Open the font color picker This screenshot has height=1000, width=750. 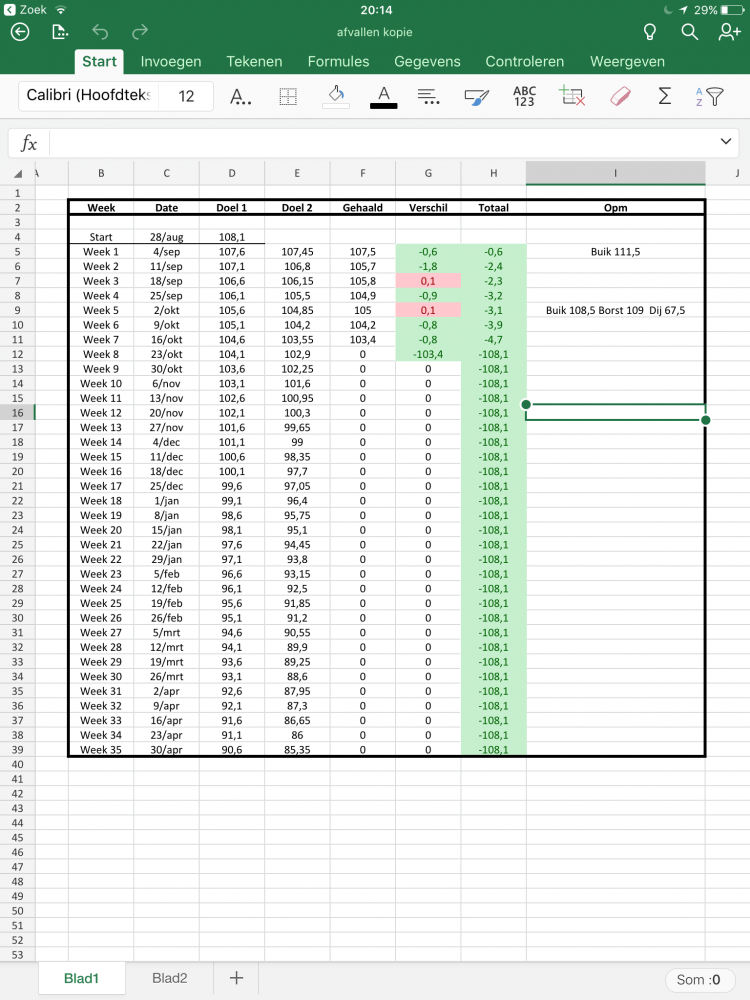(x=382, y=96)
